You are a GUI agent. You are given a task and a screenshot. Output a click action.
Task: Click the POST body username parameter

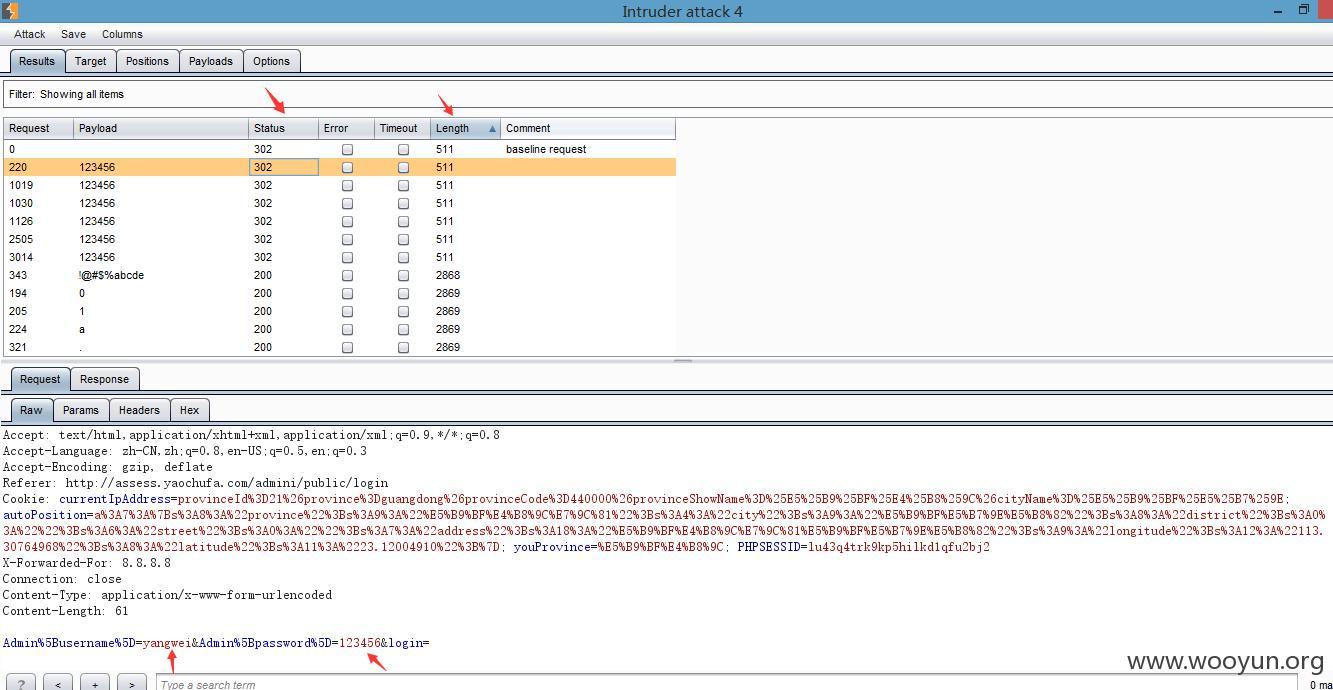click(x=95, y=643)
